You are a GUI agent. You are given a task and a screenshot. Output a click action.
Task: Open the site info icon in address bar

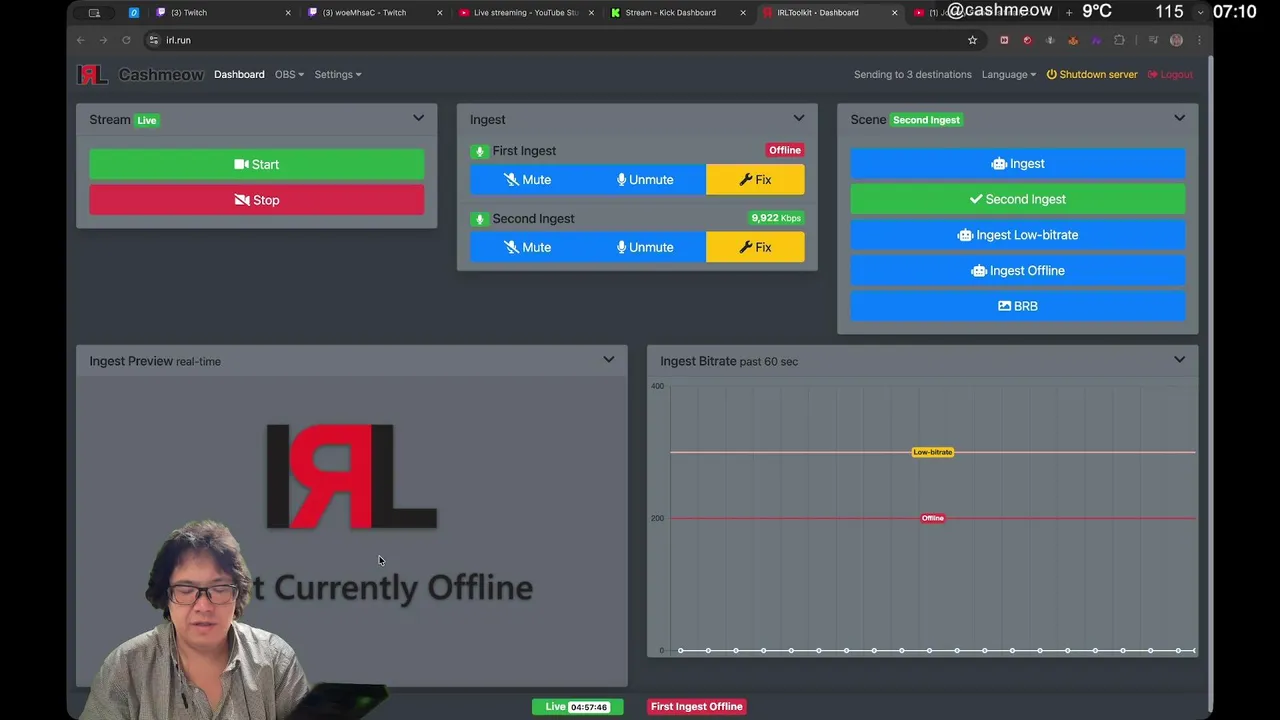(x=153, y=40)
